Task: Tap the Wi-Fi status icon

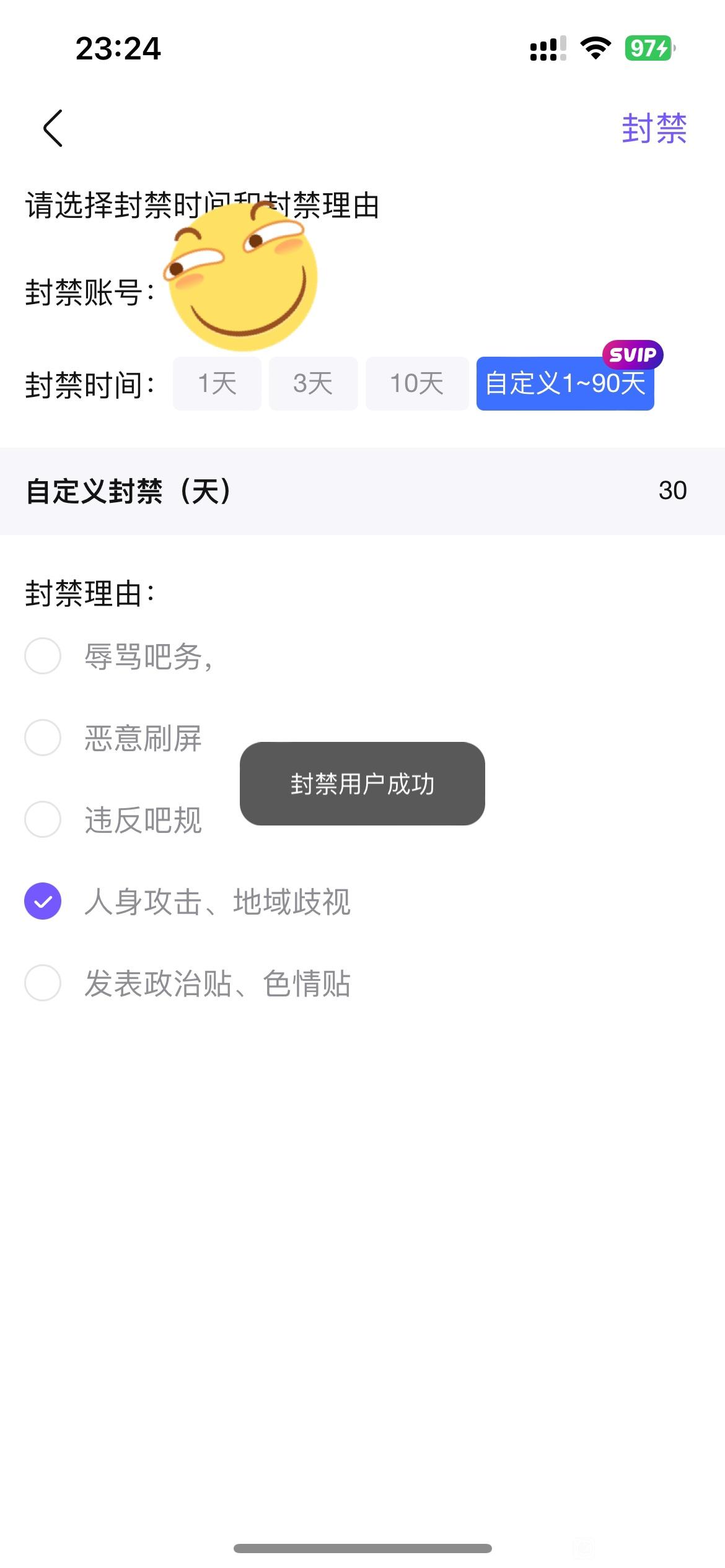Action: click(x=595, y=48)
